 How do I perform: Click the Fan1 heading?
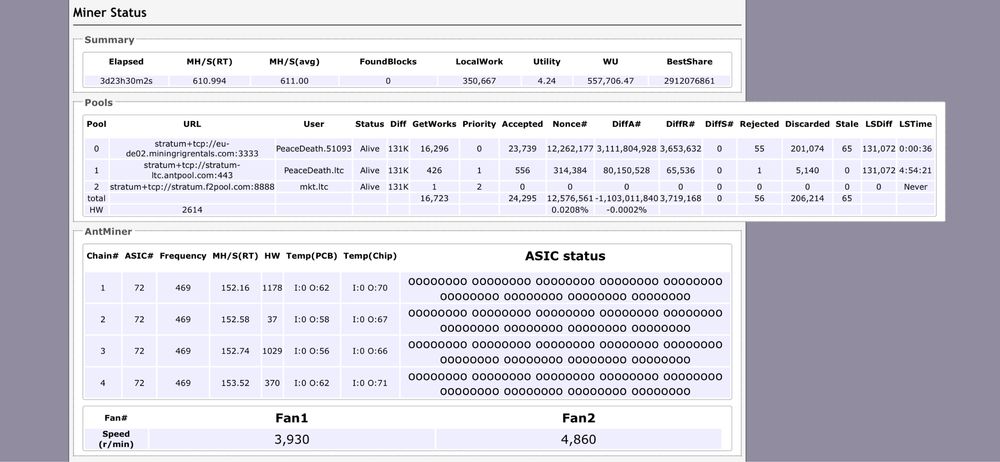click(x=292, y=419)
